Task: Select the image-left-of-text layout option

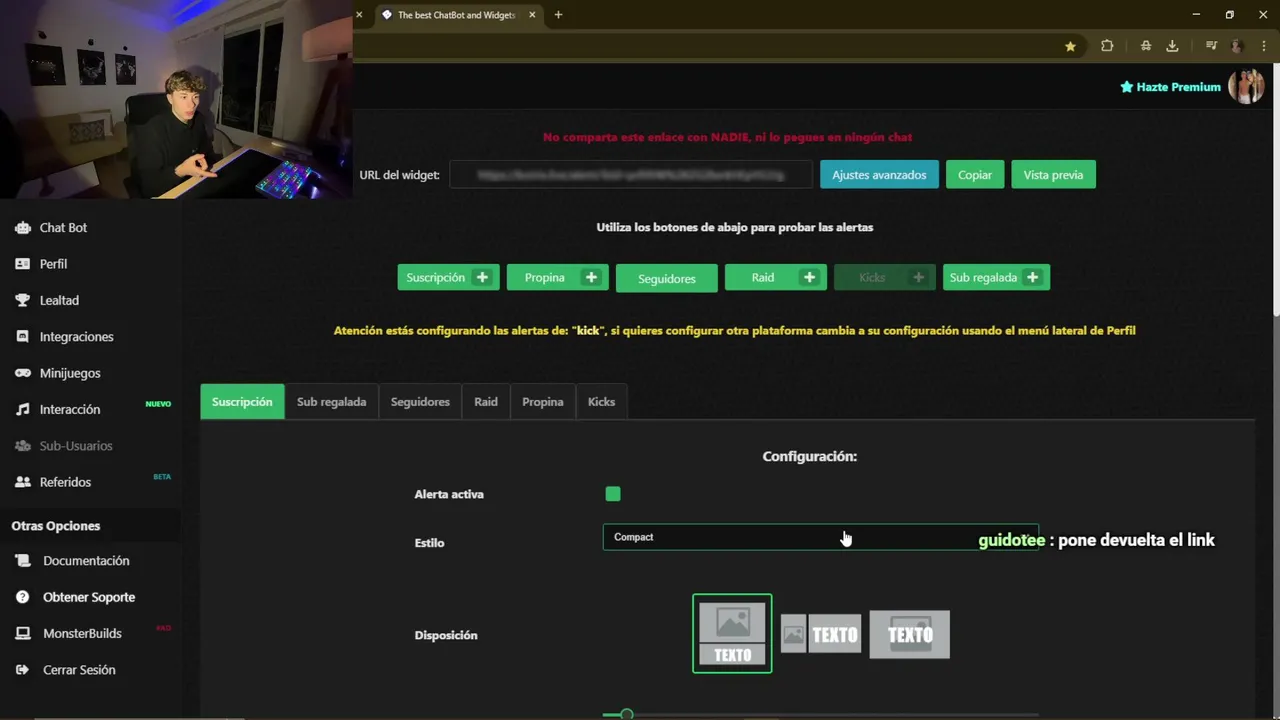Action: [x=821, y=634]
